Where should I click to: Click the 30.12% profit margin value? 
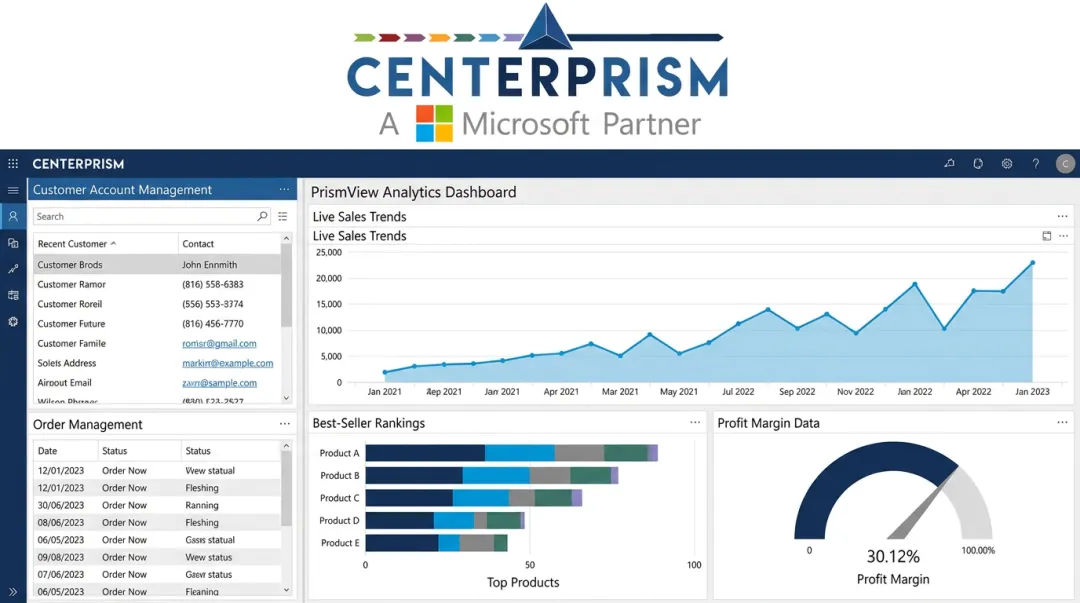point(893,556)
